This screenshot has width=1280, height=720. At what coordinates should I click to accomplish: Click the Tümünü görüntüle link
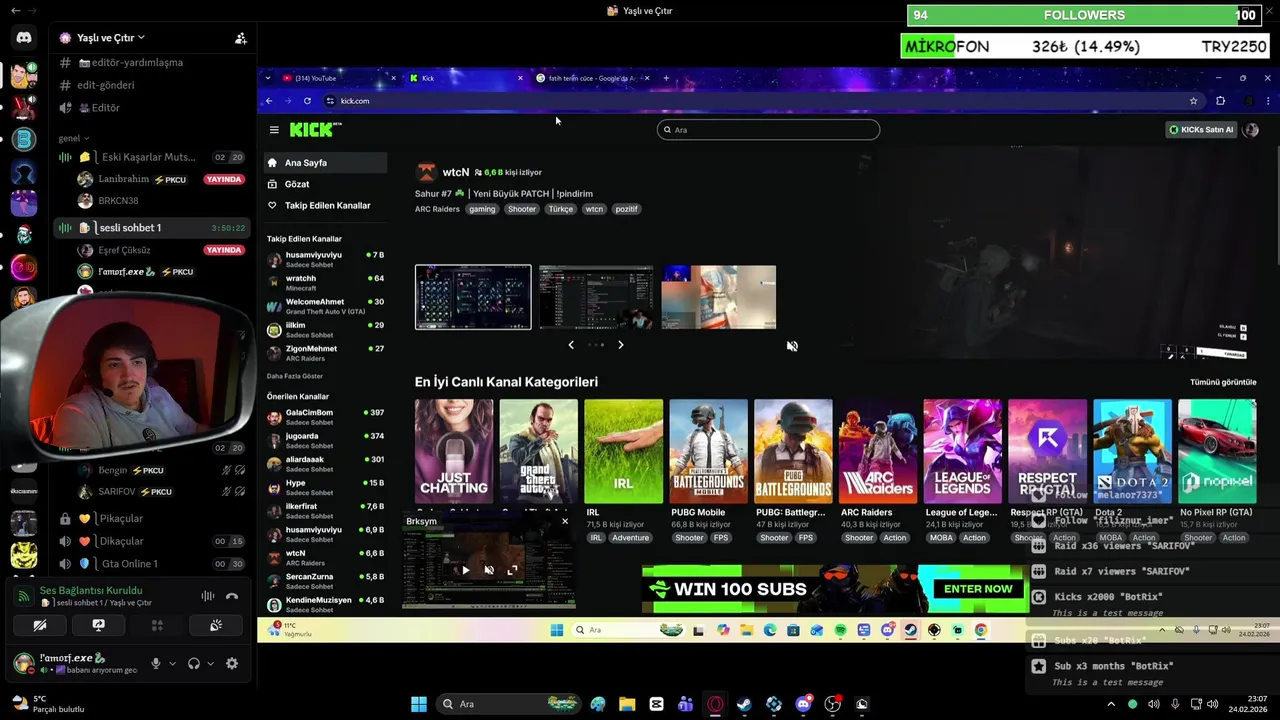pos(1223,382)
